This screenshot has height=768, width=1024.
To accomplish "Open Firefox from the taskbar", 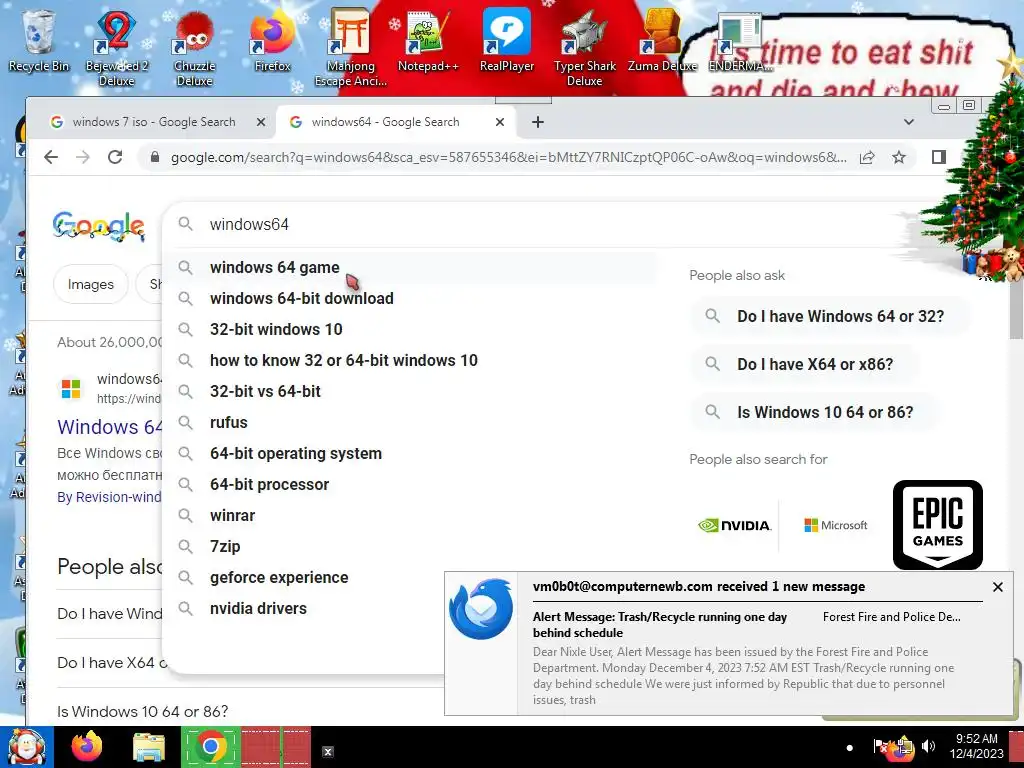I will (87, 747).
